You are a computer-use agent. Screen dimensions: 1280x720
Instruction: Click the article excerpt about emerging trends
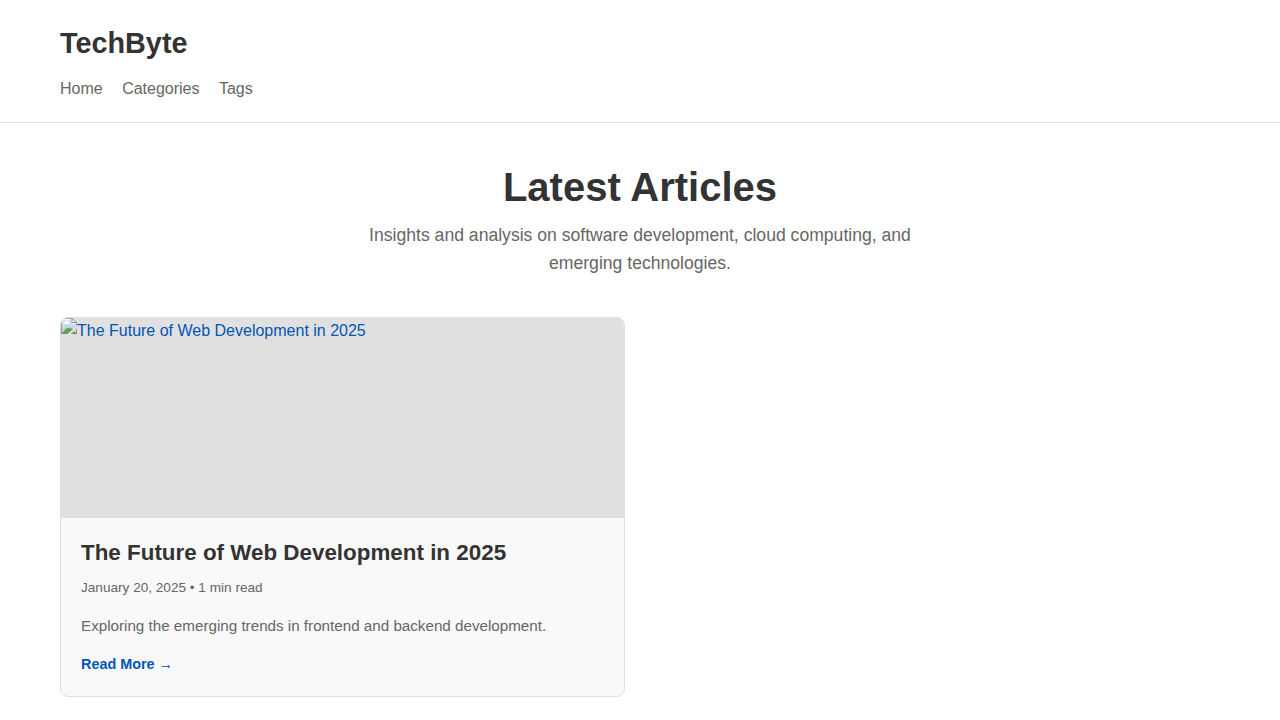click(313, 626)
